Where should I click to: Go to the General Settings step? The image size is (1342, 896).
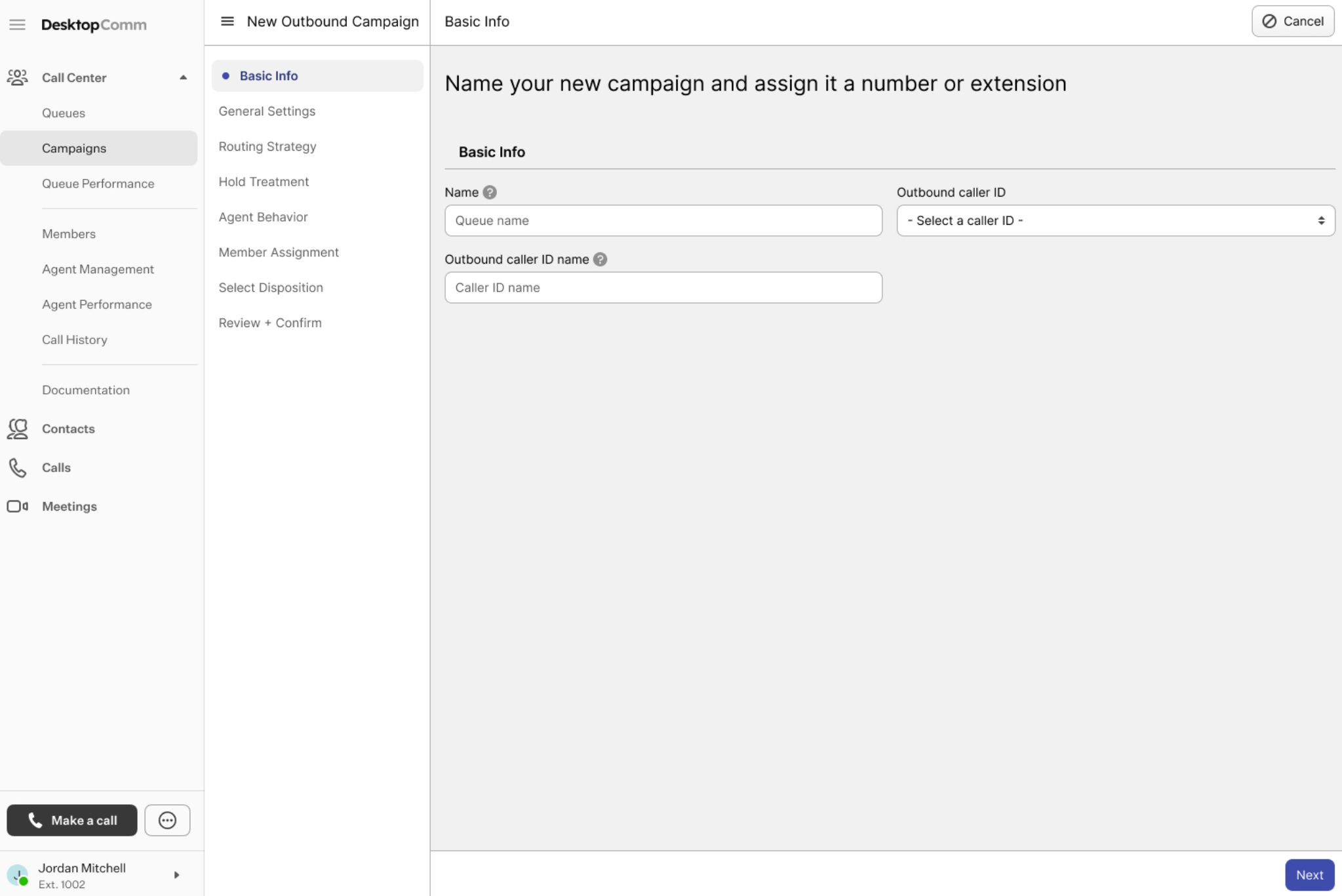(267, 111)
